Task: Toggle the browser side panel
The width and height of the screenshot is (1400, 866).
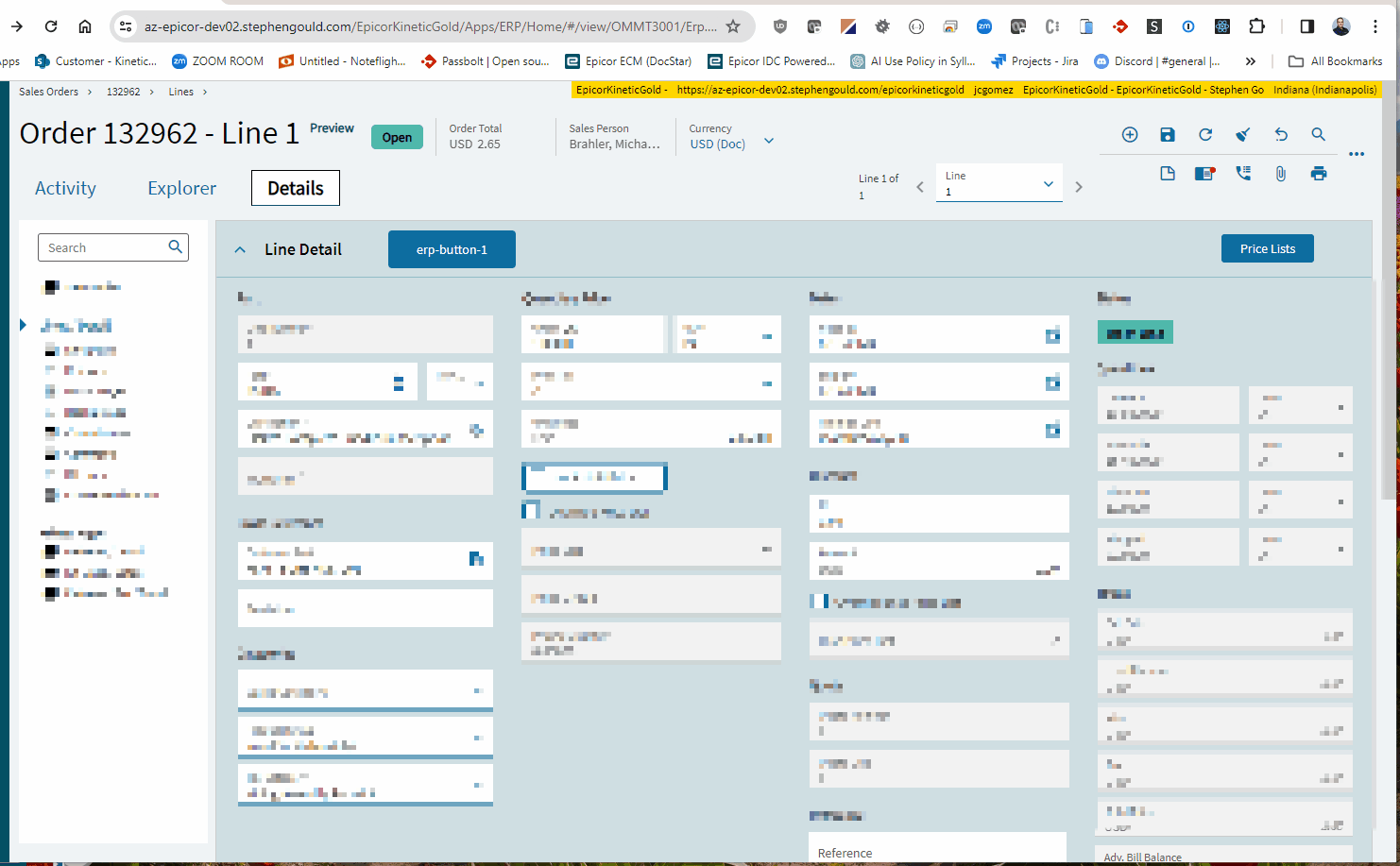Action: point(1307,26)
